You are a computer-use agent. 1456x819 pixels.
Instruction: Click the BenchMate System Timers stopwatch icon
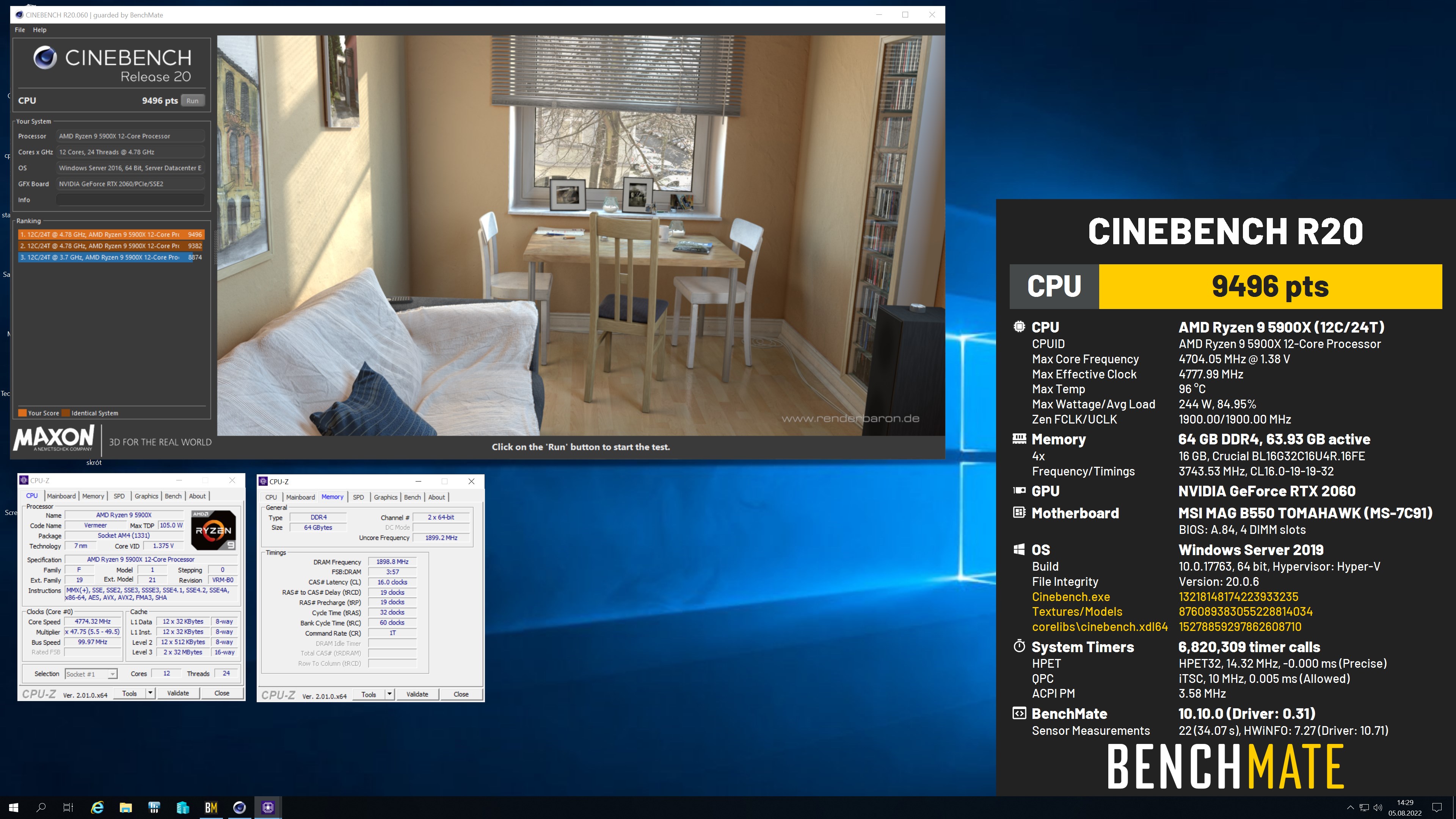click(x=1019, y=646)
